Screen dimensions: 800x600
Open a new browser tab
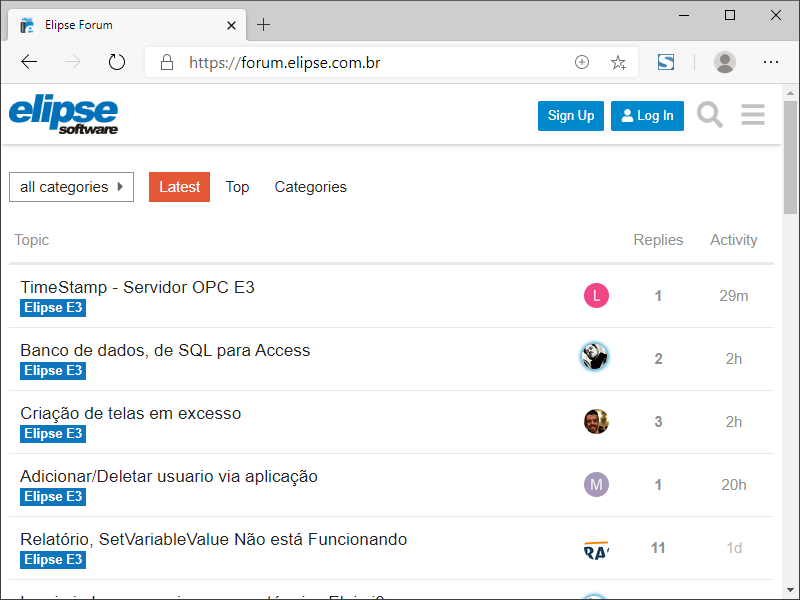[263, 24]
